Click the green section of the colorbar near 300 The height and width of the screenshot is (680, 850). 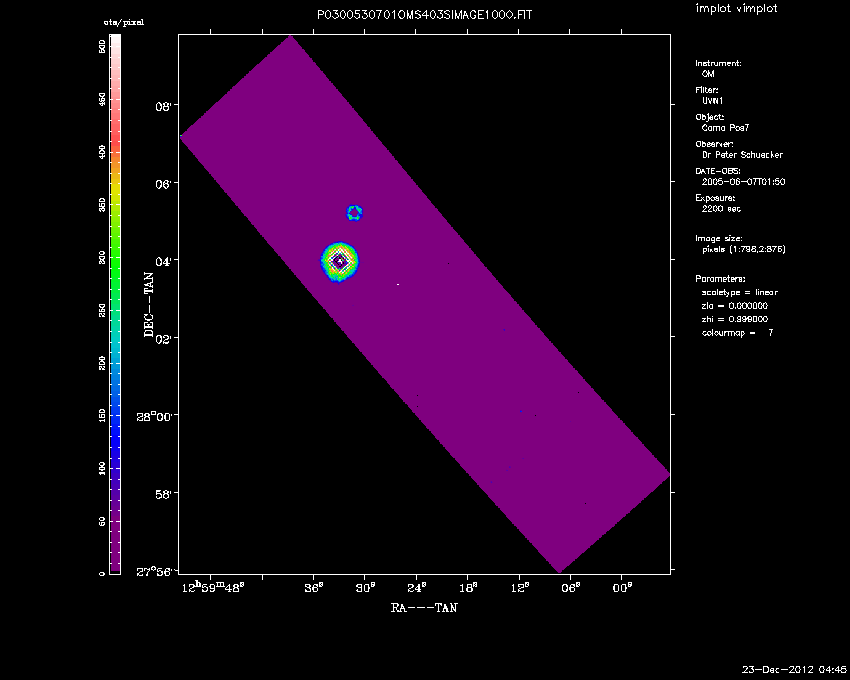point(115,260)
